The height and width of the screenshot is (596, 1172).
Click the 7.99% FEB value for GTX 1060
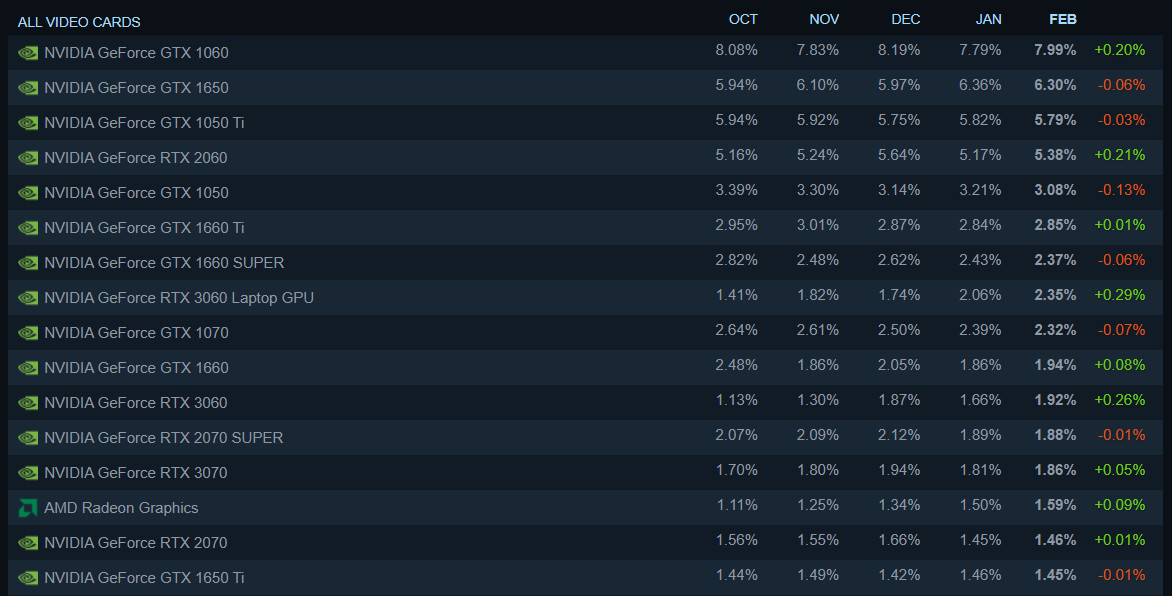click(1056, 50)
